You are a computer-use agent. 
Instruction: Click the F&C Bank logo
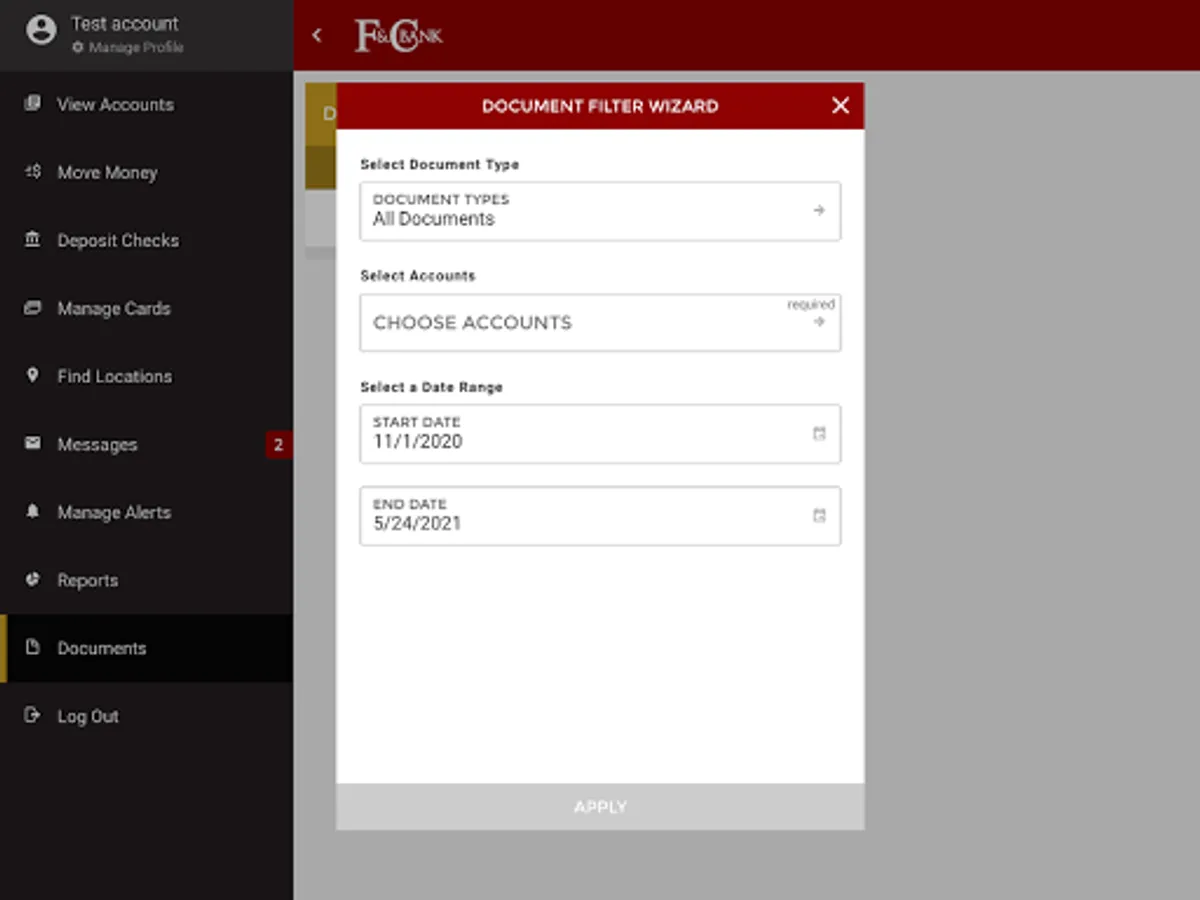(398, 36)
